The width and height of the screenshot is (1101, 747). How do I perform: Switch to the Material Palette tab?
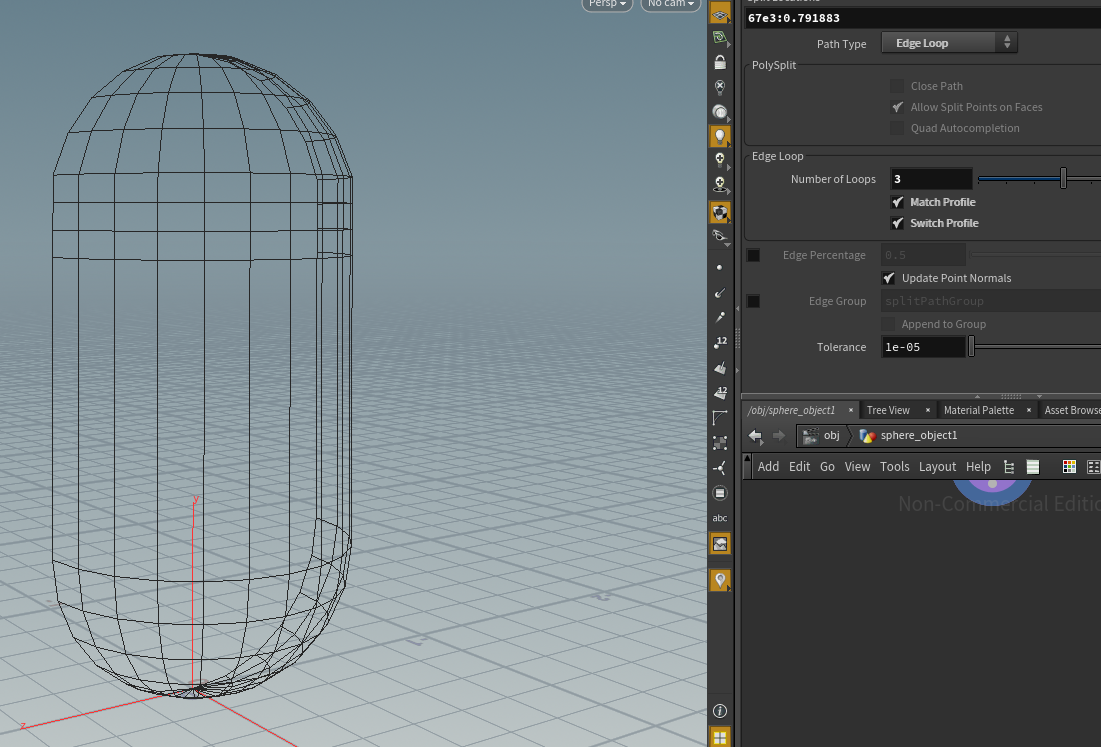(x=978, y=410)
